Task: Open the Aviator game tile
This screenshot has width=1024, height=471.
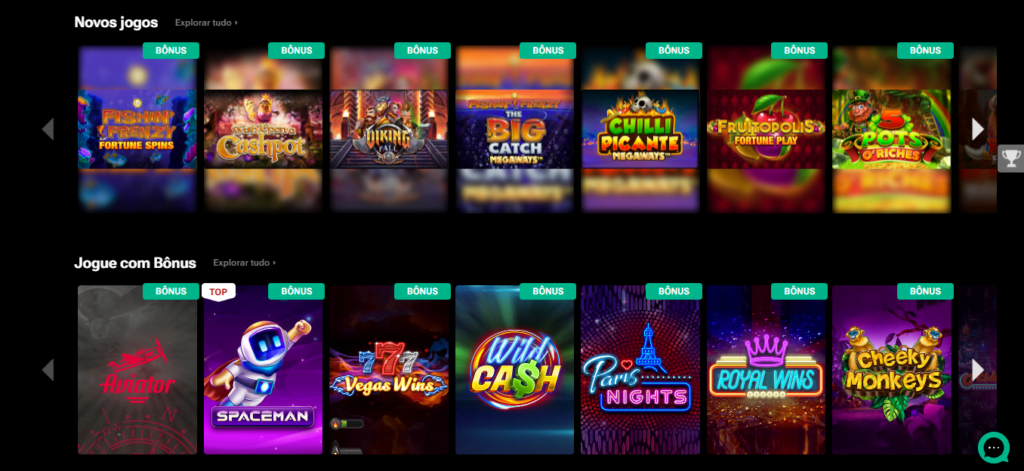Action: coord(137,370)
